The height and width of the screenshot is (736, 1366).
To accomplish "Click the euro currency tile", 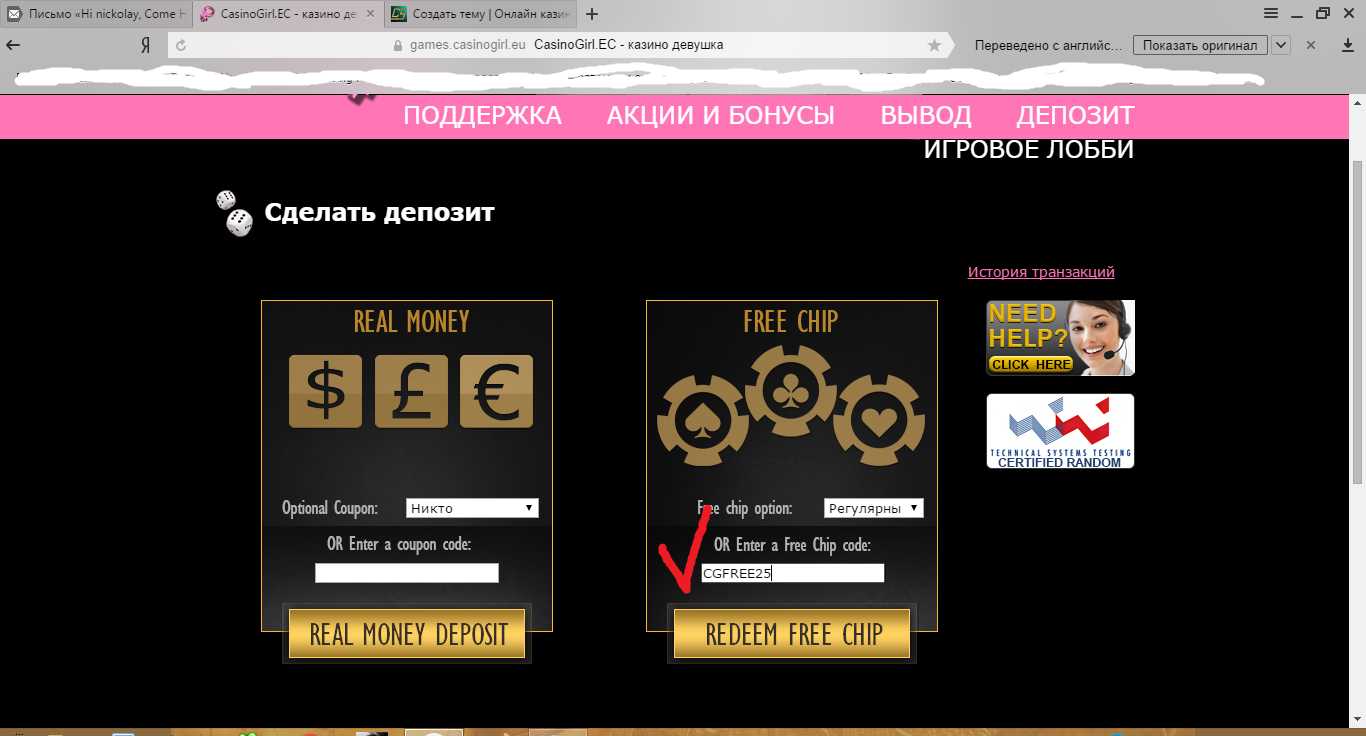I will pos(496,391).
